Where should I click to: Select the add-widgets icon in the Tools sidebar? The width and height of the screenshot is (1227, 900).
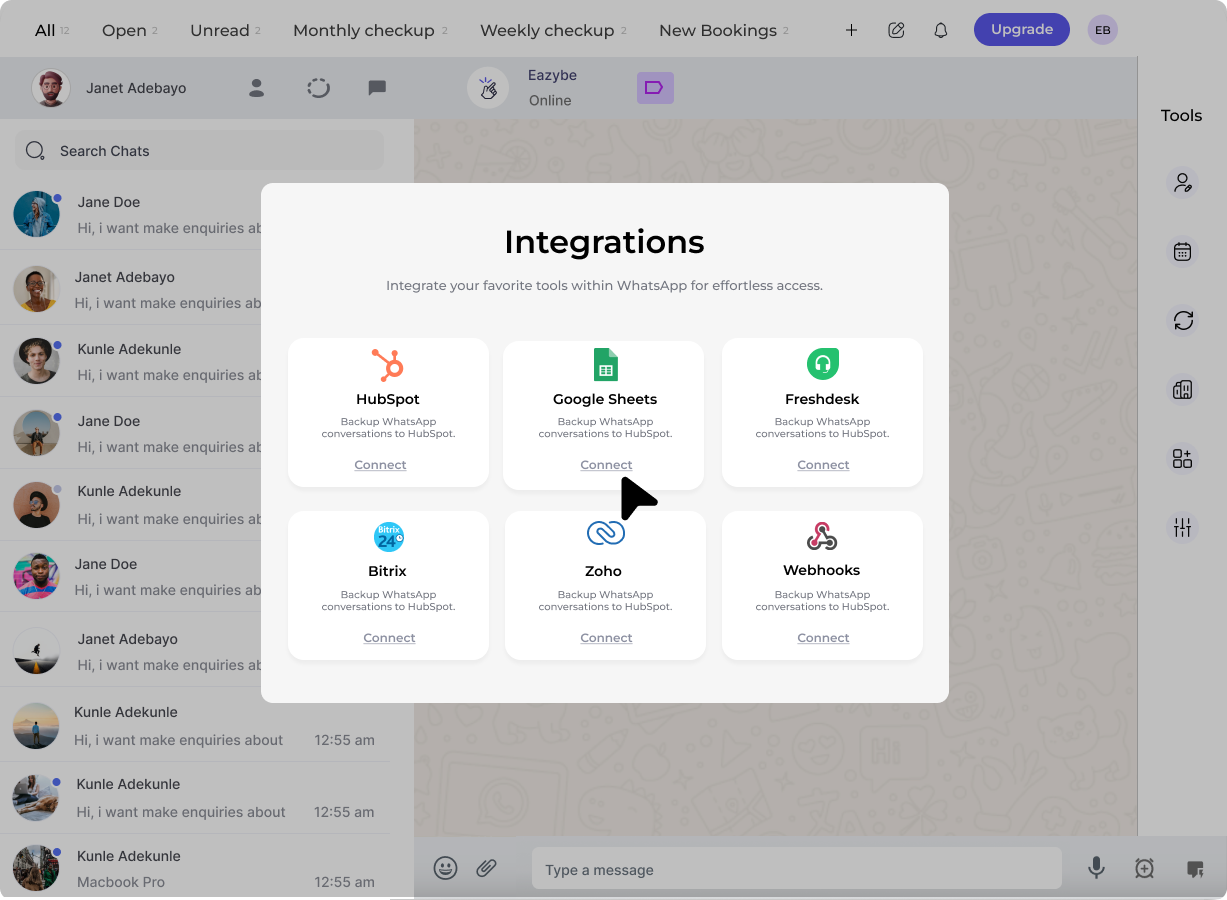(x=1182, y=458)
